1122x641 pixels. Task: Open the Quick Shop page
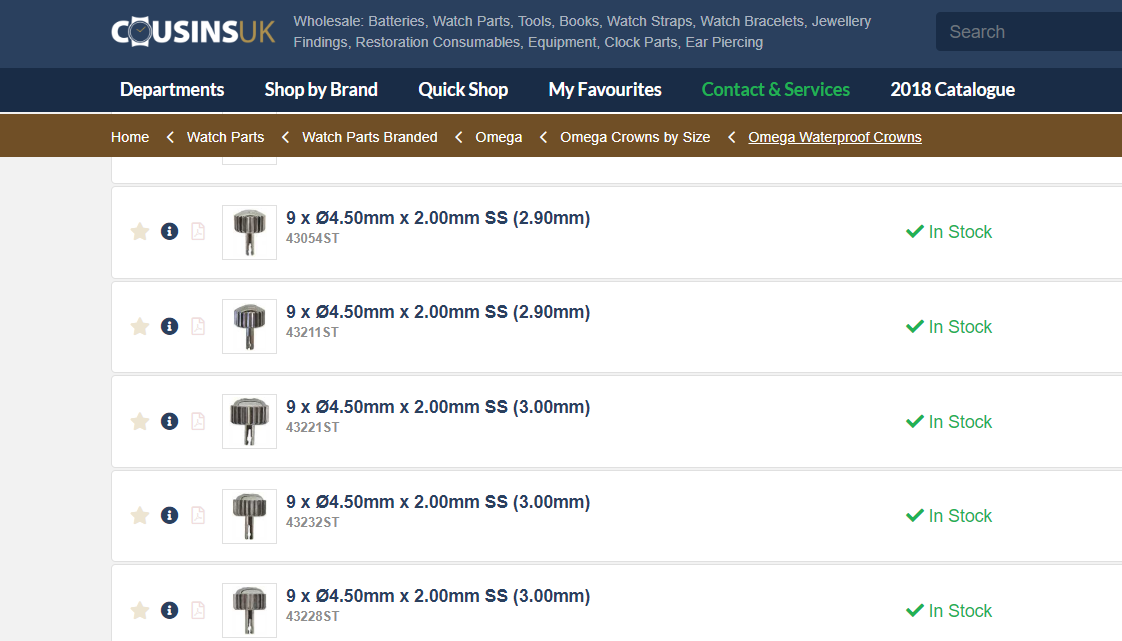click(x=463, y=90)
